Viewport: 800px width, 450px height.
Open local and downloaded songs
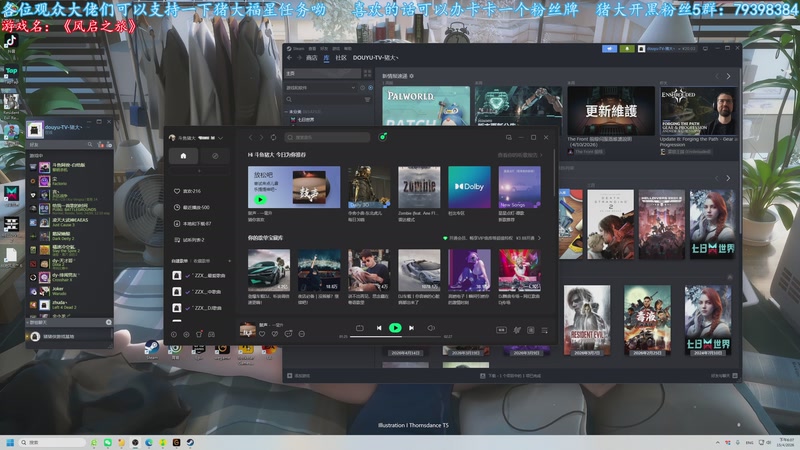pyautogui.click(x=192, y=224)
